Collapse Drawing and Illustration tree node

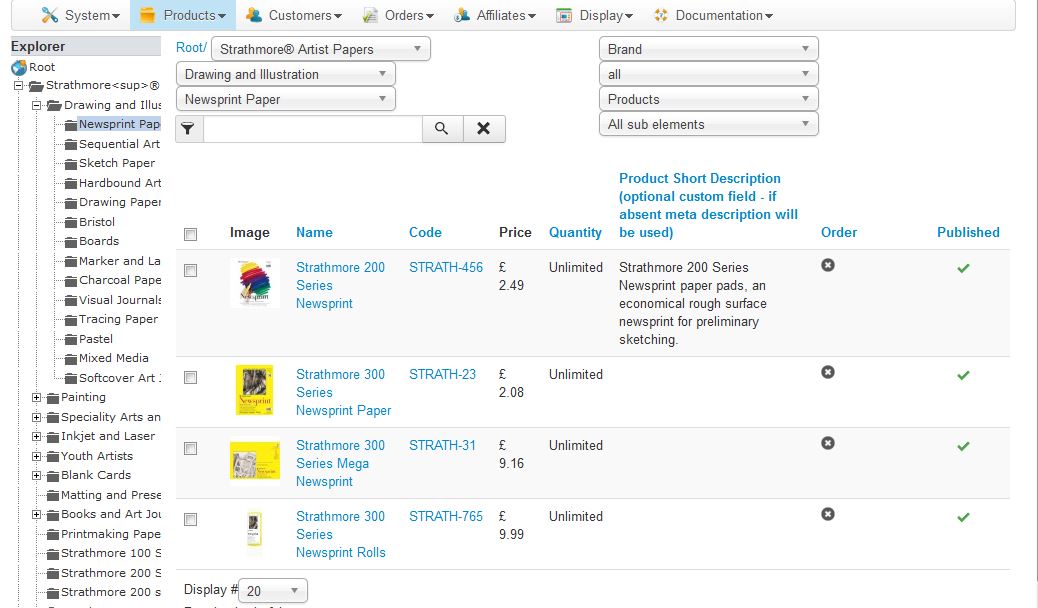pos(36,105)
